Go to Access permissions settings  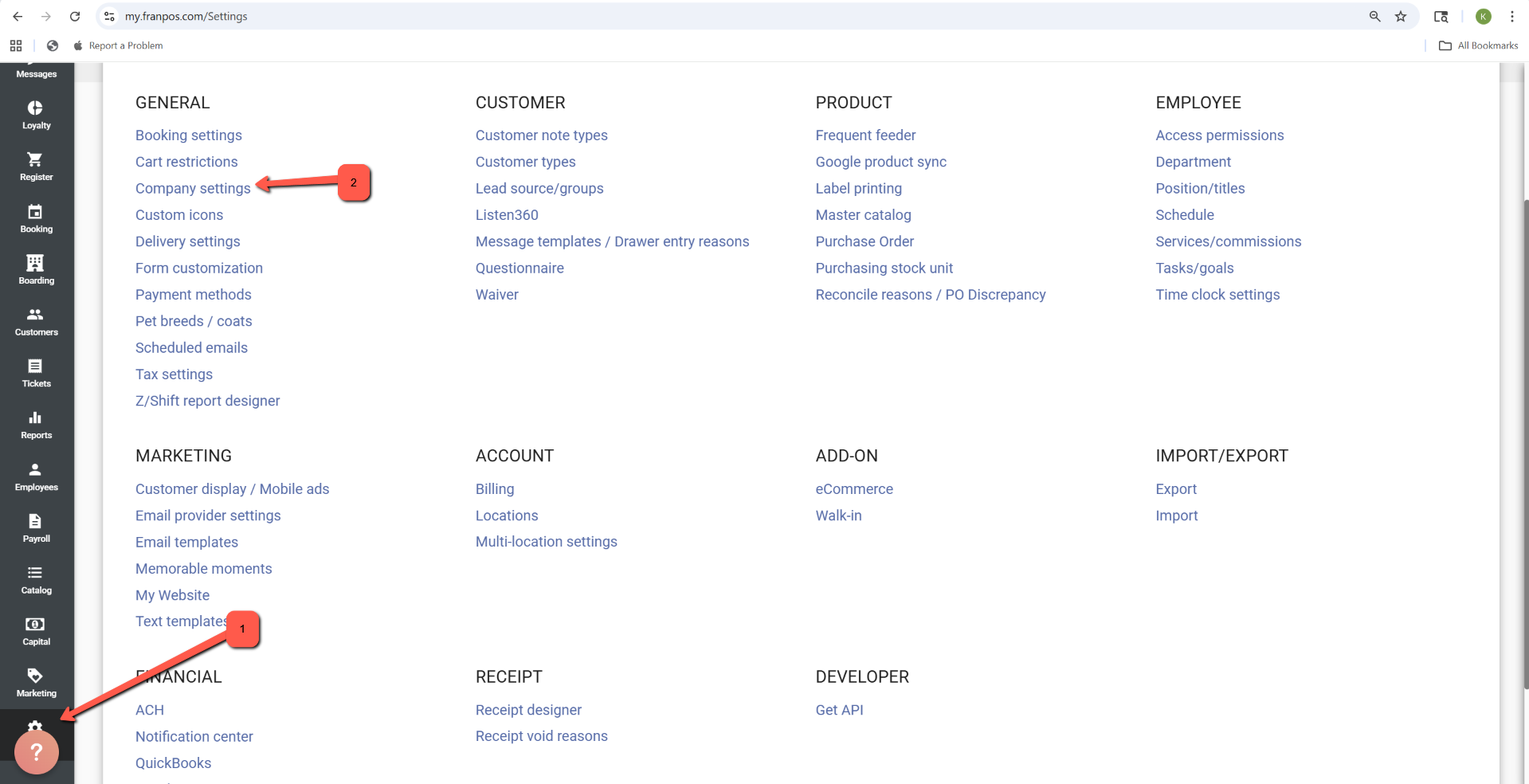[x=1219, y=135]
